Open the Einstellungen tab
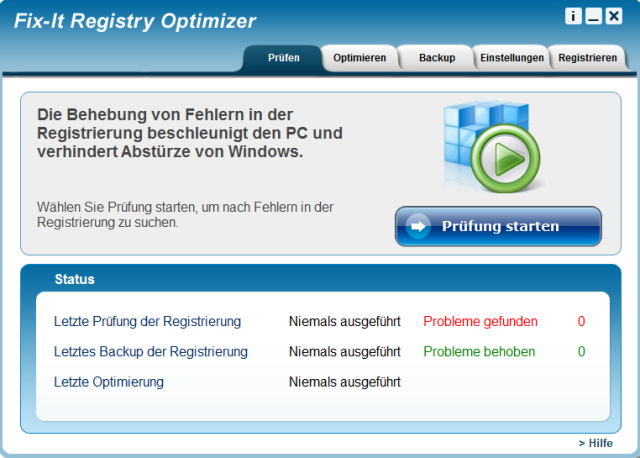This screenshot has height=458, width=640. coord(512,58)
